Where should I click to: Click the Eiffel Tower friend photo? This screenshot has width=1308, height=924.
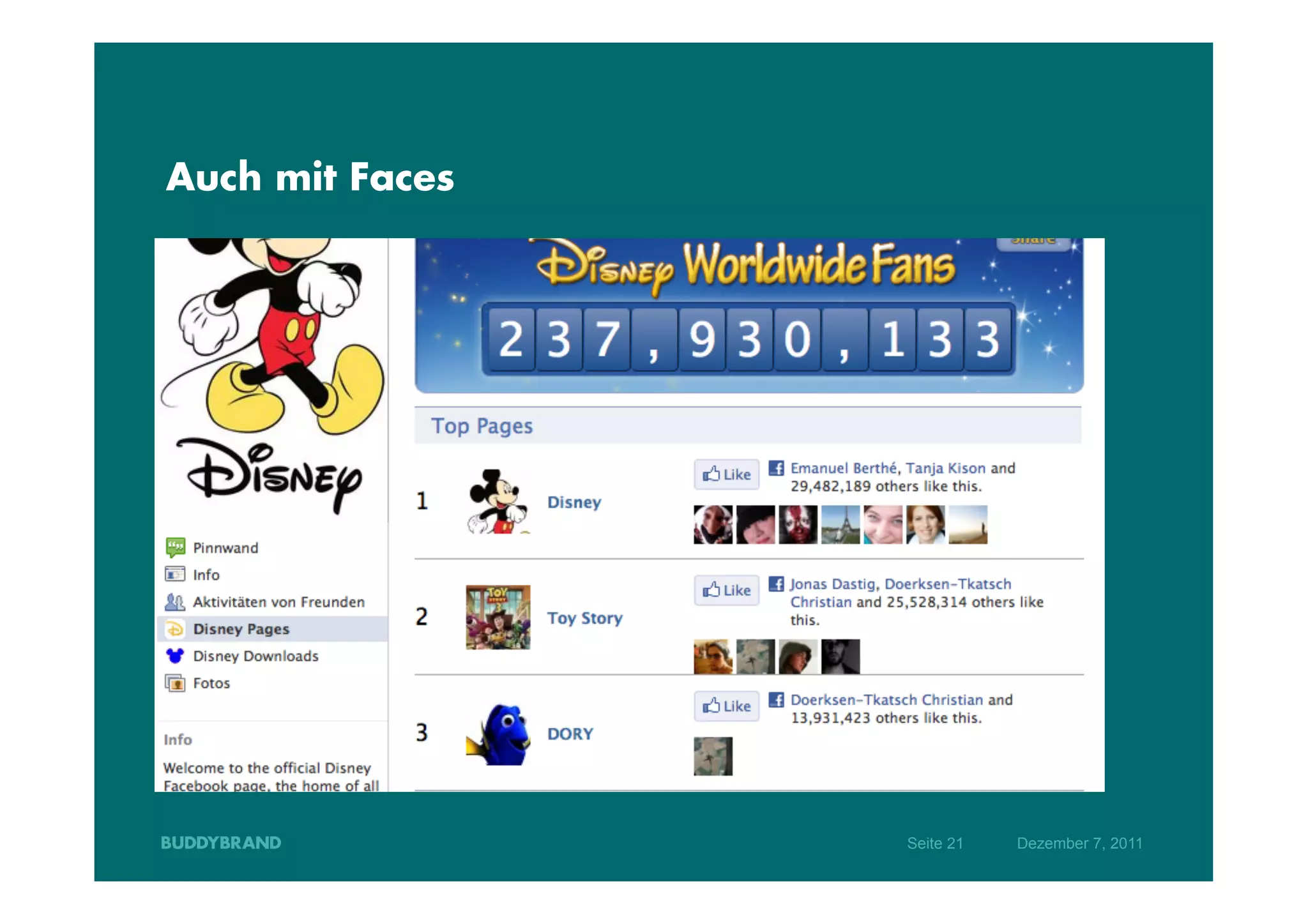[x=840, y=525]
